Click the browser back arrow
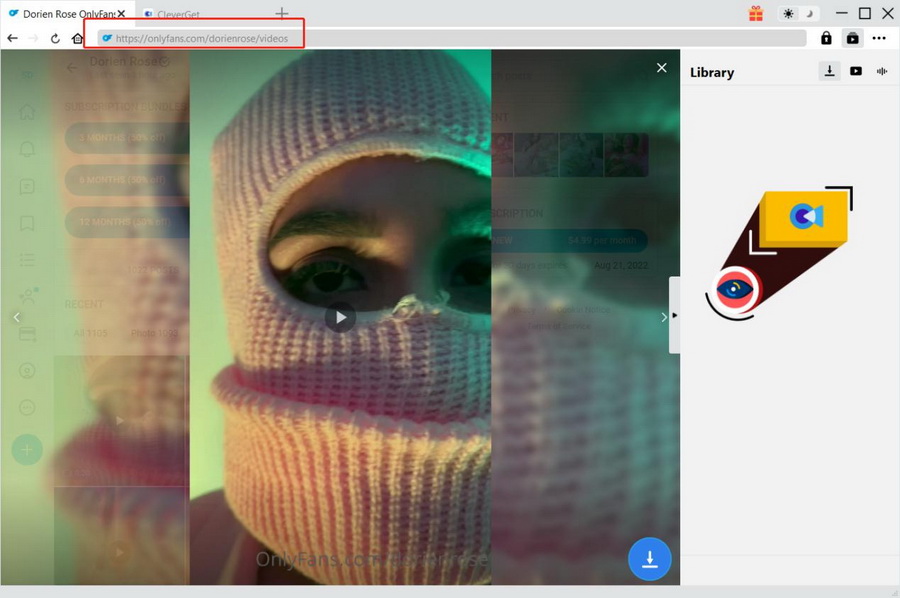This screenshot has height=598, width=900. coord(12,38)
